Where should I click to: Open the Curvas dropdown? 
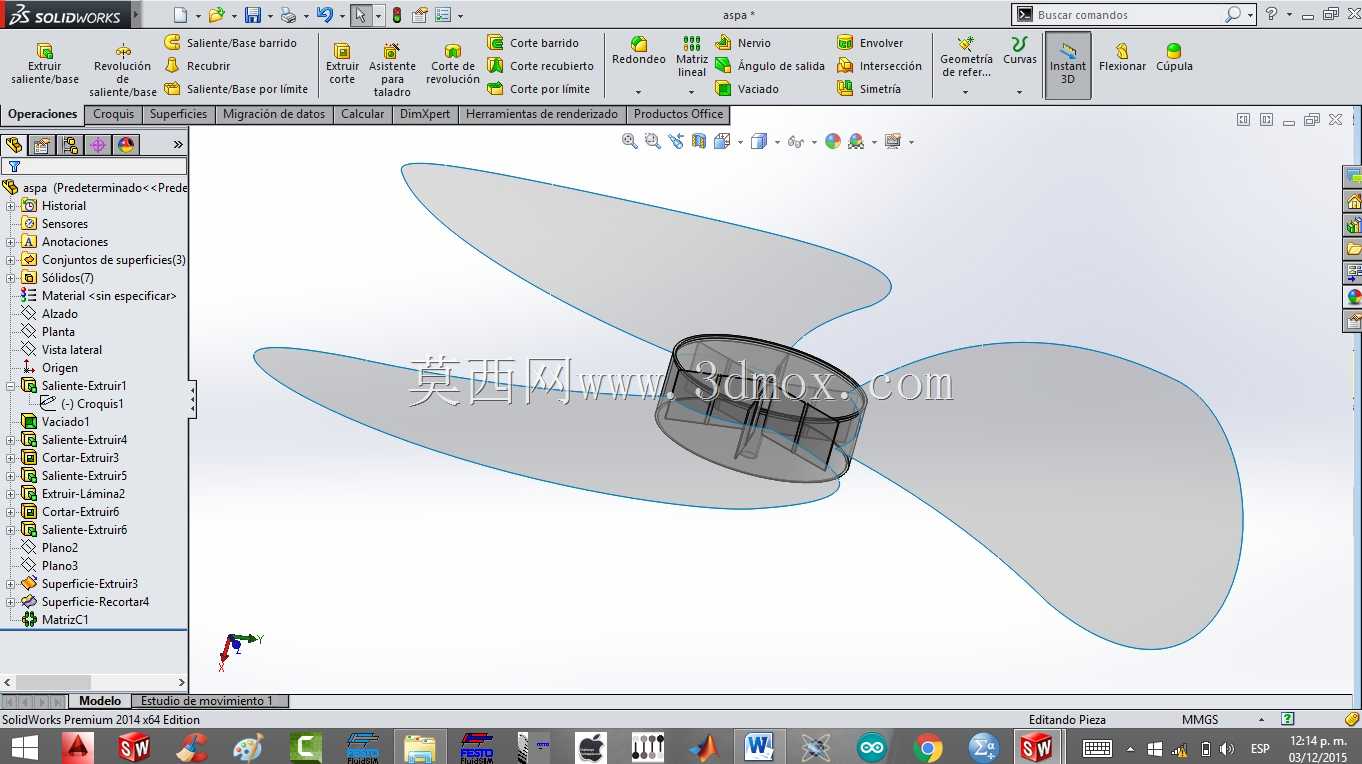(x=1019, y=92)
